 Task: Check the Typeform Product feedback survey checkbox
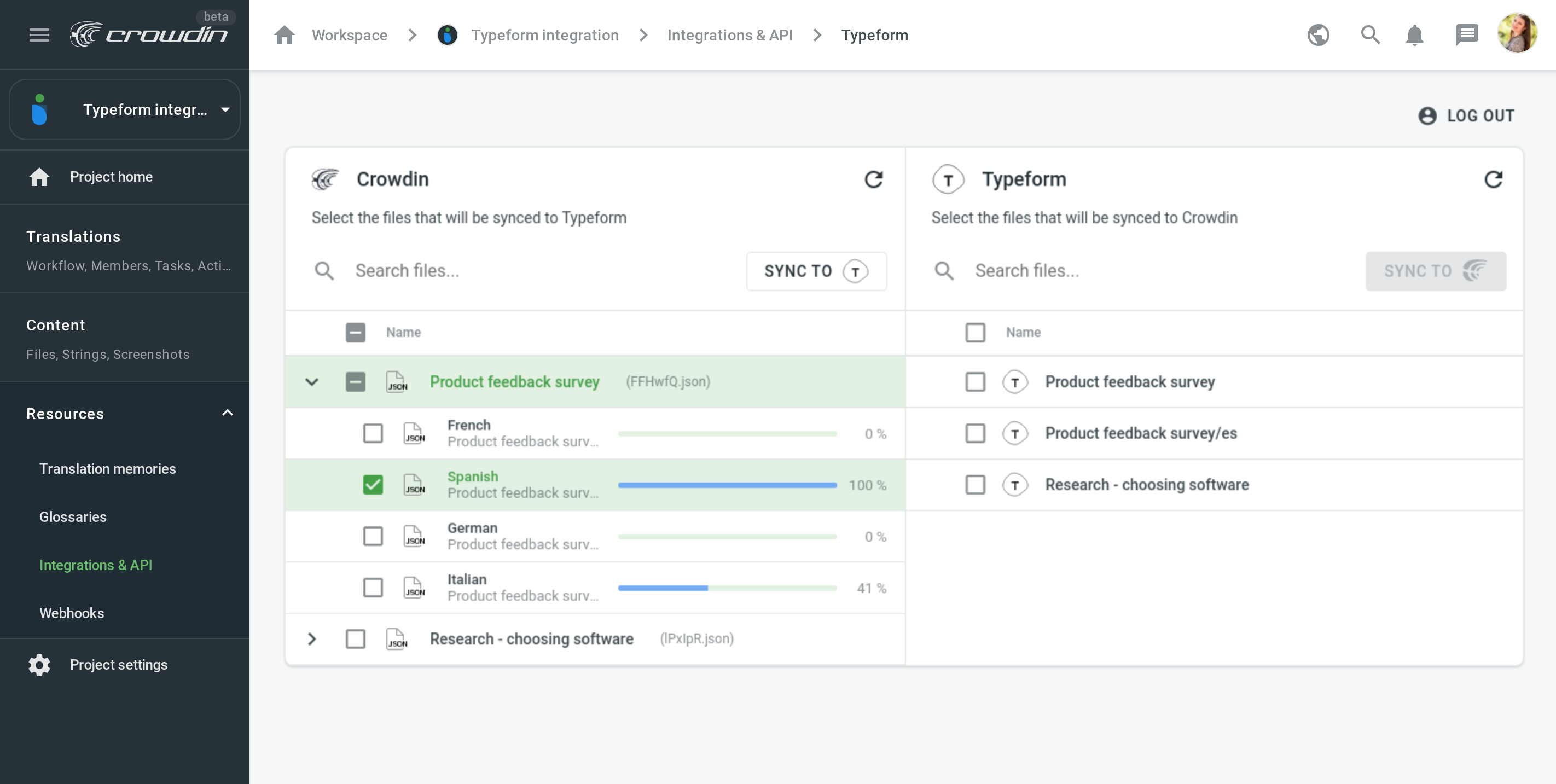click(x=975, y=382)
